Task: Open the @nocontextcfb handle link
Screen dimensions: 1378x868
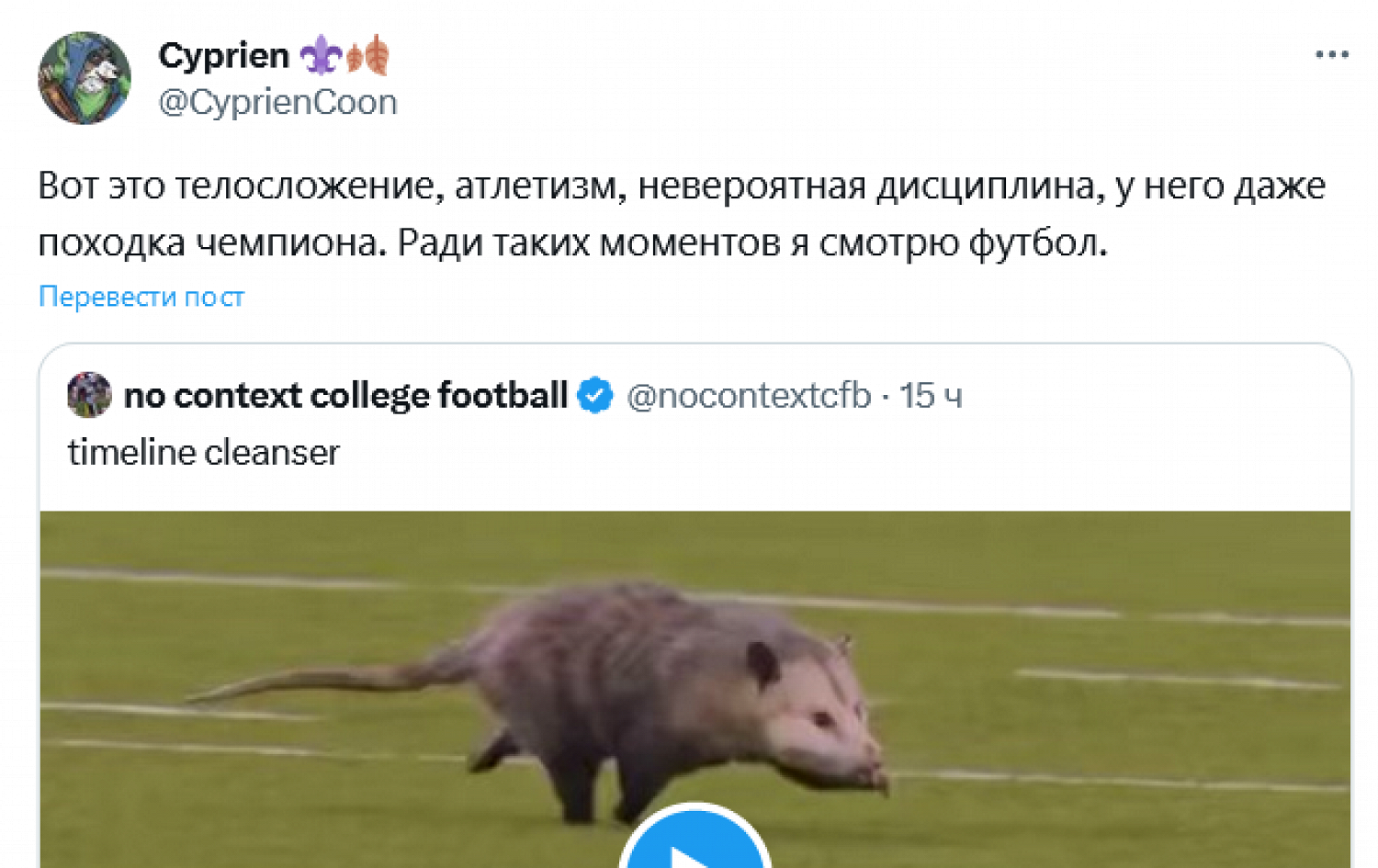Action: tap(749, 395)
